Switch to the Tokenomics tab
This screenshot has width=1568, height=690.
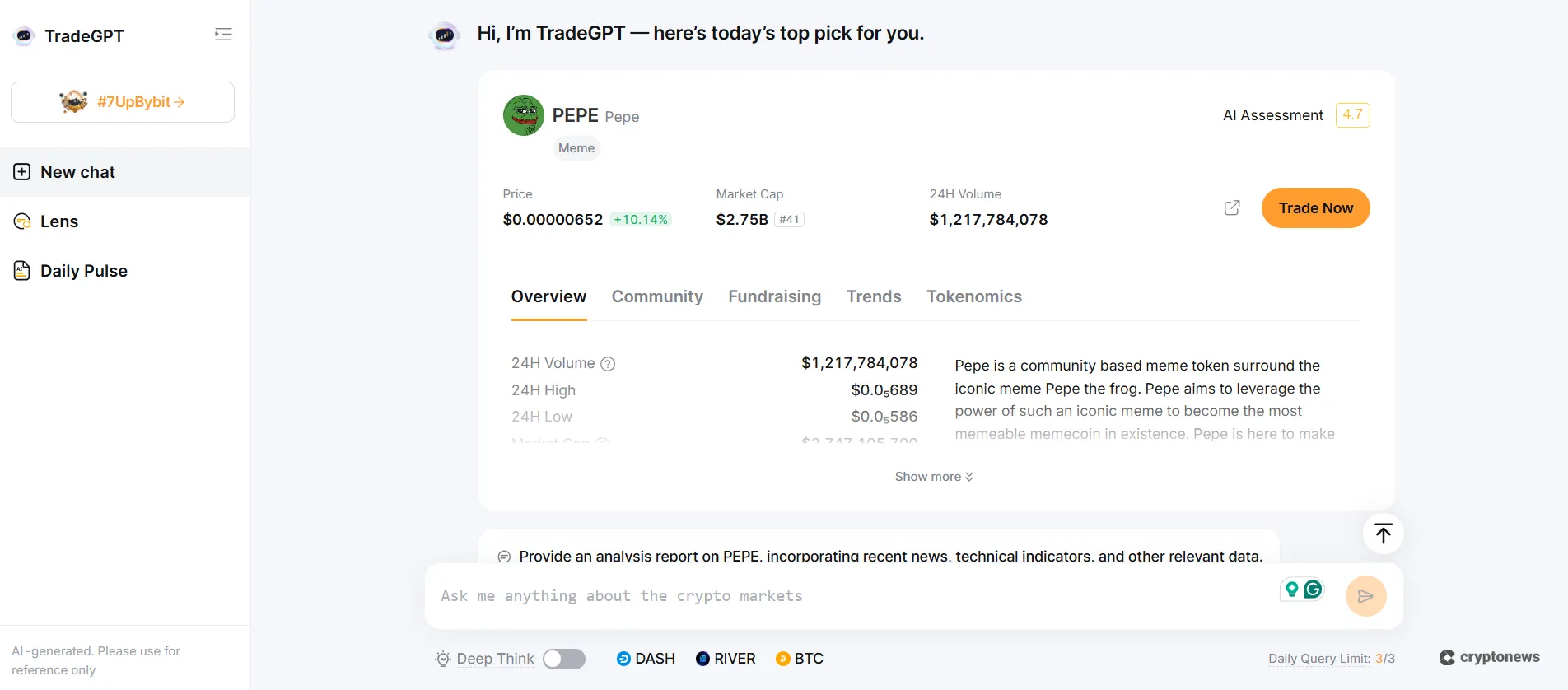click(974, 296)
